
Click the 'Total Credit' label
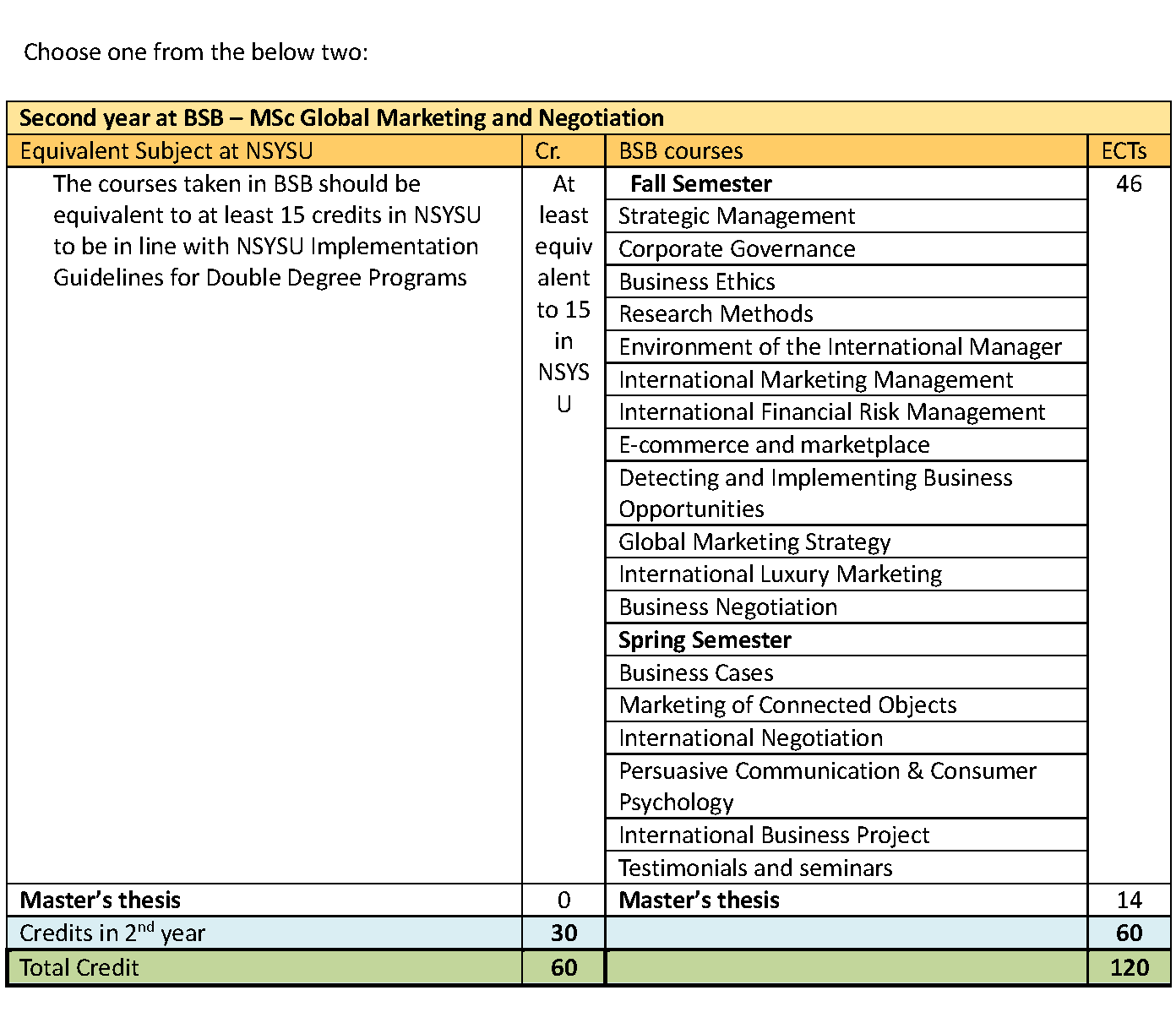tap(79, 968)
